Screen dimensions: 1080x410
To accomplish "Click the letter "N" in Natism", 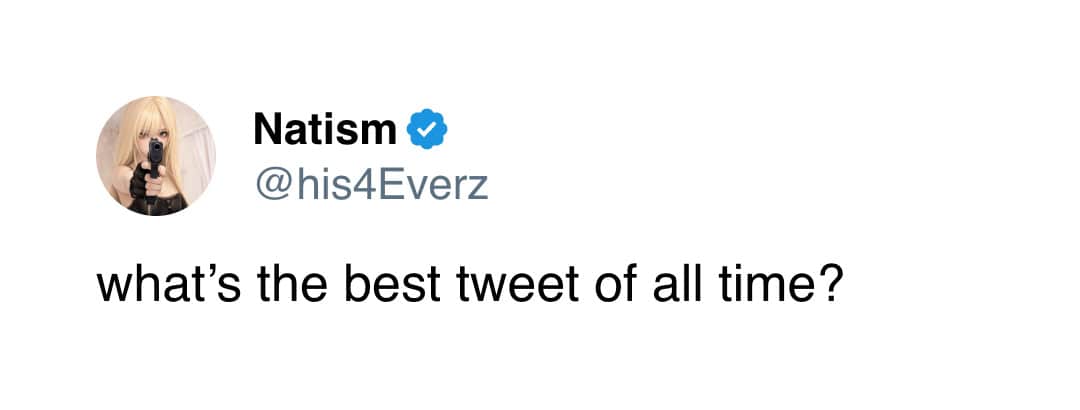I will 267,129.
